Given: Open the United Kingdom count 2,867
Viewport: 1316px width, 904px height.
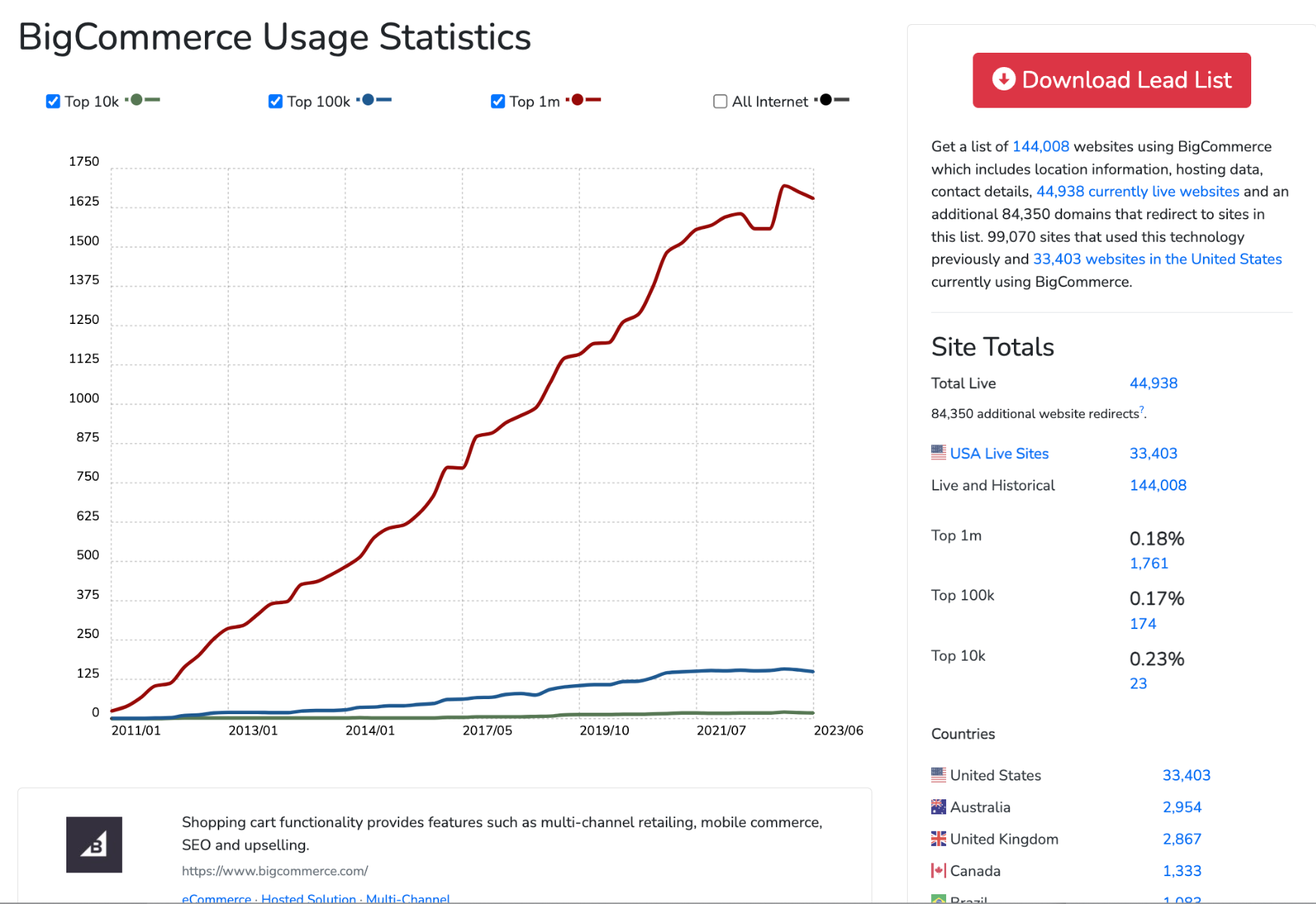Looking at the screenshot, I should coord(1182,839).
